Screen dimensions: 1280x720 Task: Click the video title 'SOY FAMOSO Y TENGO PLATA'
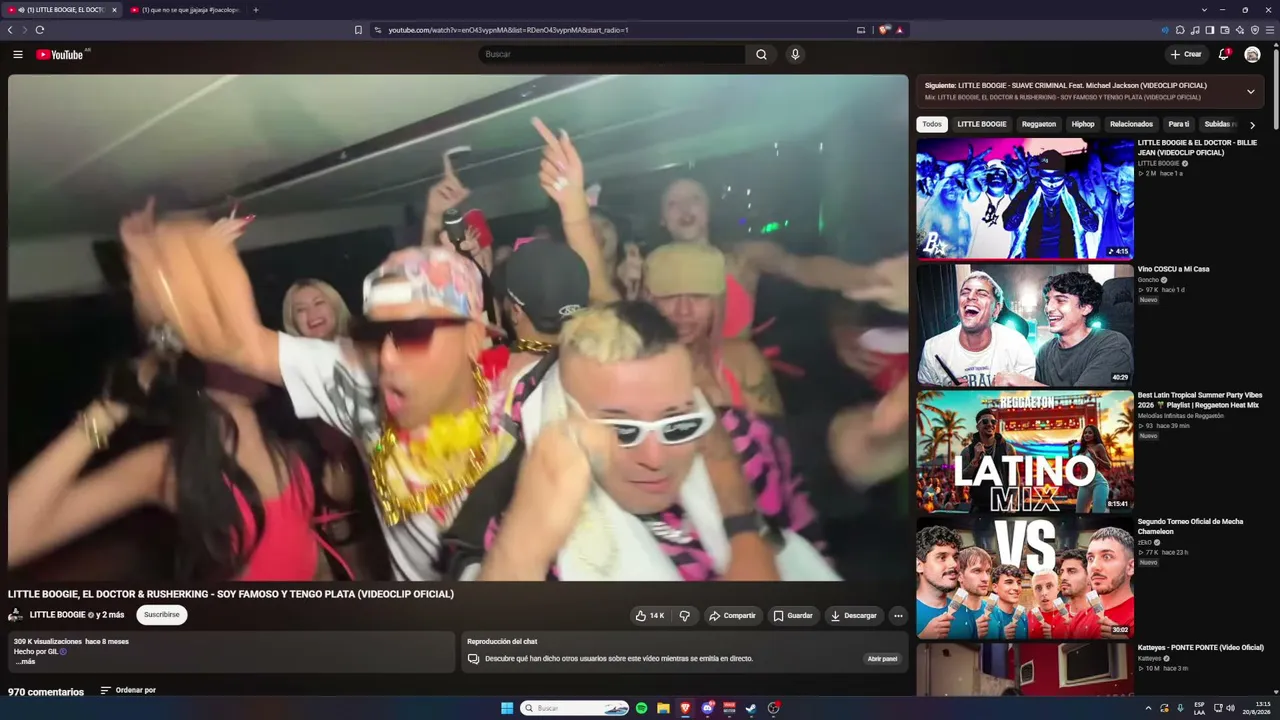[x=231, y=594]
